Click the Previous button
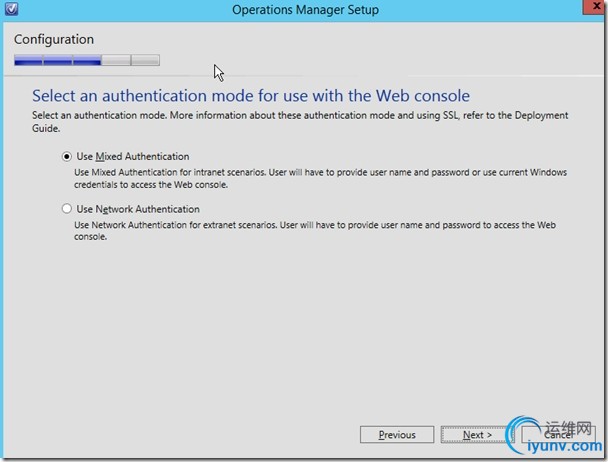The image size is (608, 462). coord(397,434)
